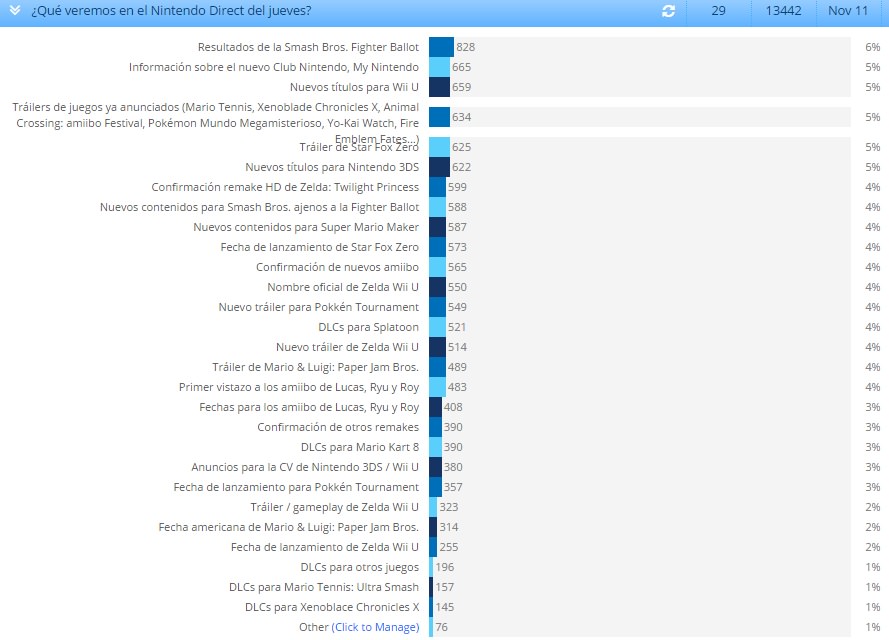Click the refresh results icon
889x640 pixels.
click(668, 11)
